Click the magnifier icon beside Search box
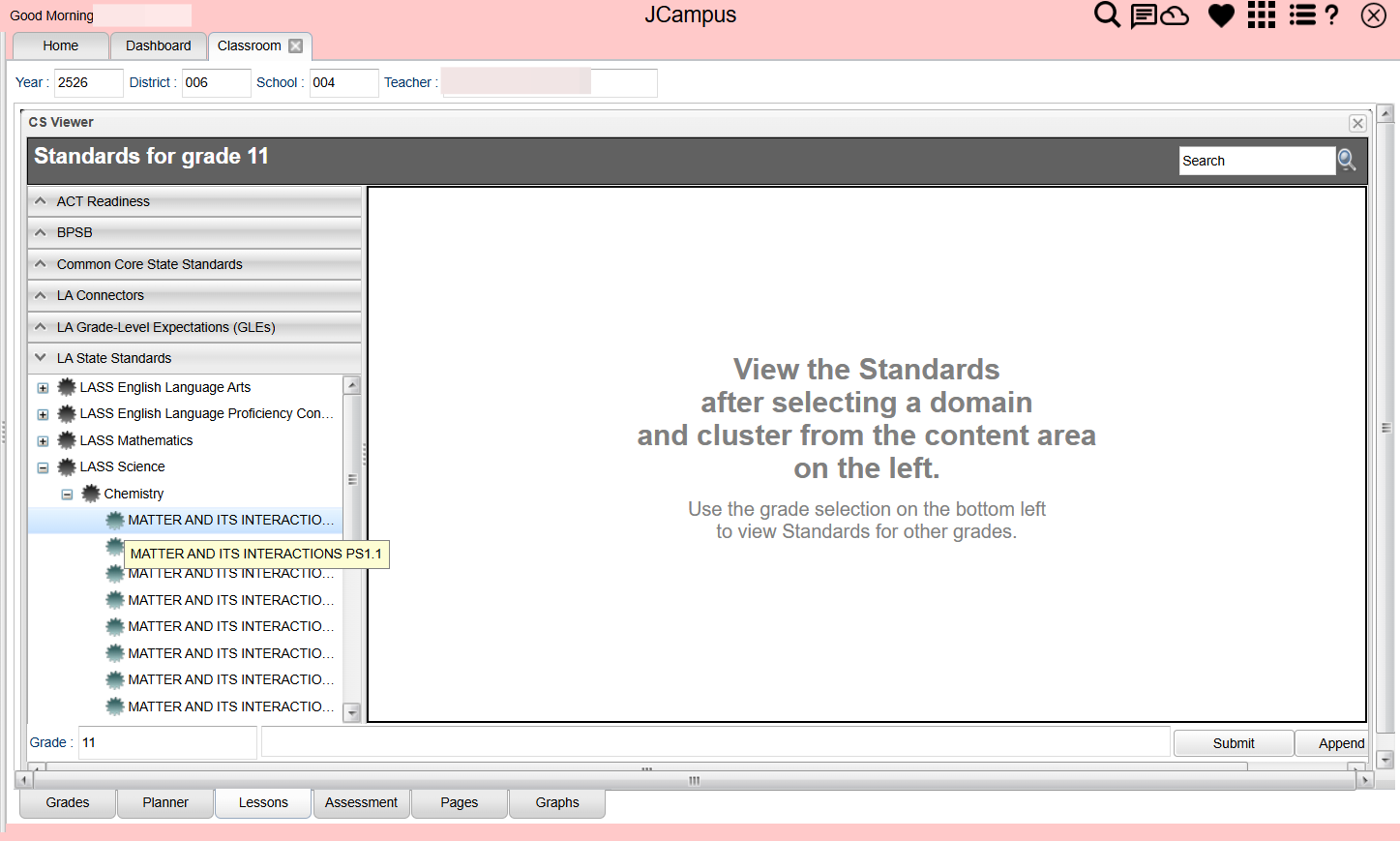This screenshot has height=841, width=1400. [x=1347, y=160]
